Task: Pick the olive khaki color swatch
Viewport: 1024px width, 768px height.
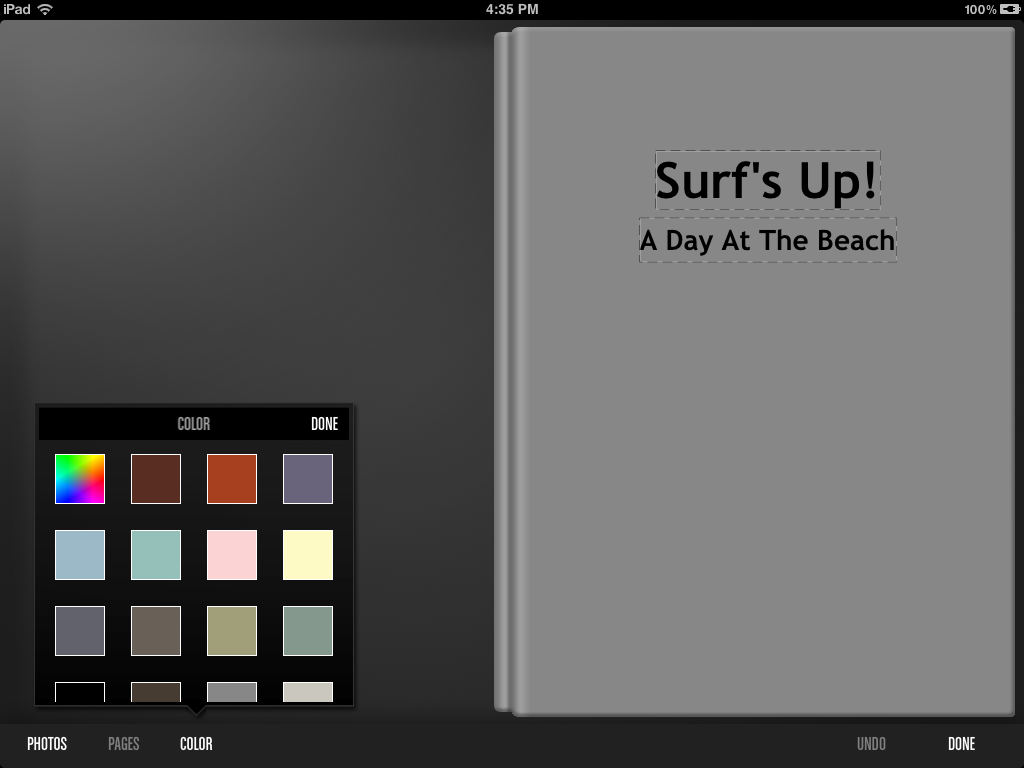Action: [x=232, y=631]
